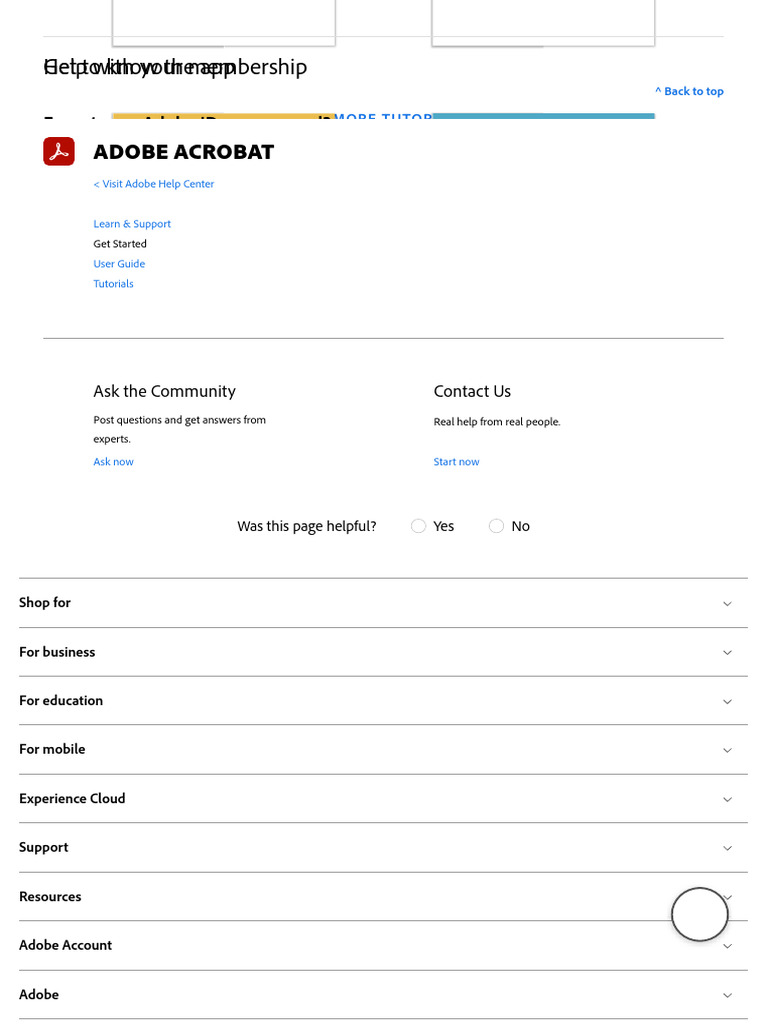This screenshot has height=1024, width=768.
Task: Click Start now under Contact Us
Action: pyautogui.click(x=456, y=462)
